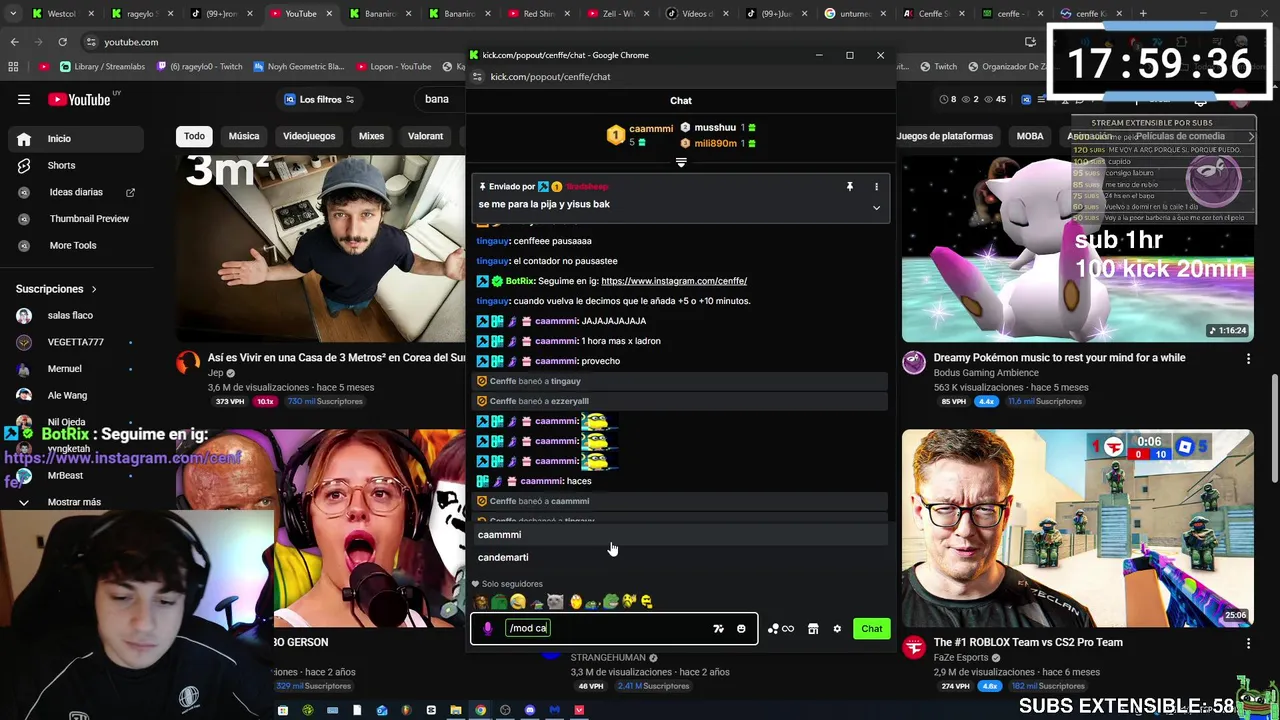Open mili890m leaderboard entry
The height and width of the screenshot is (720, 1280).
(x=718, y=143)
